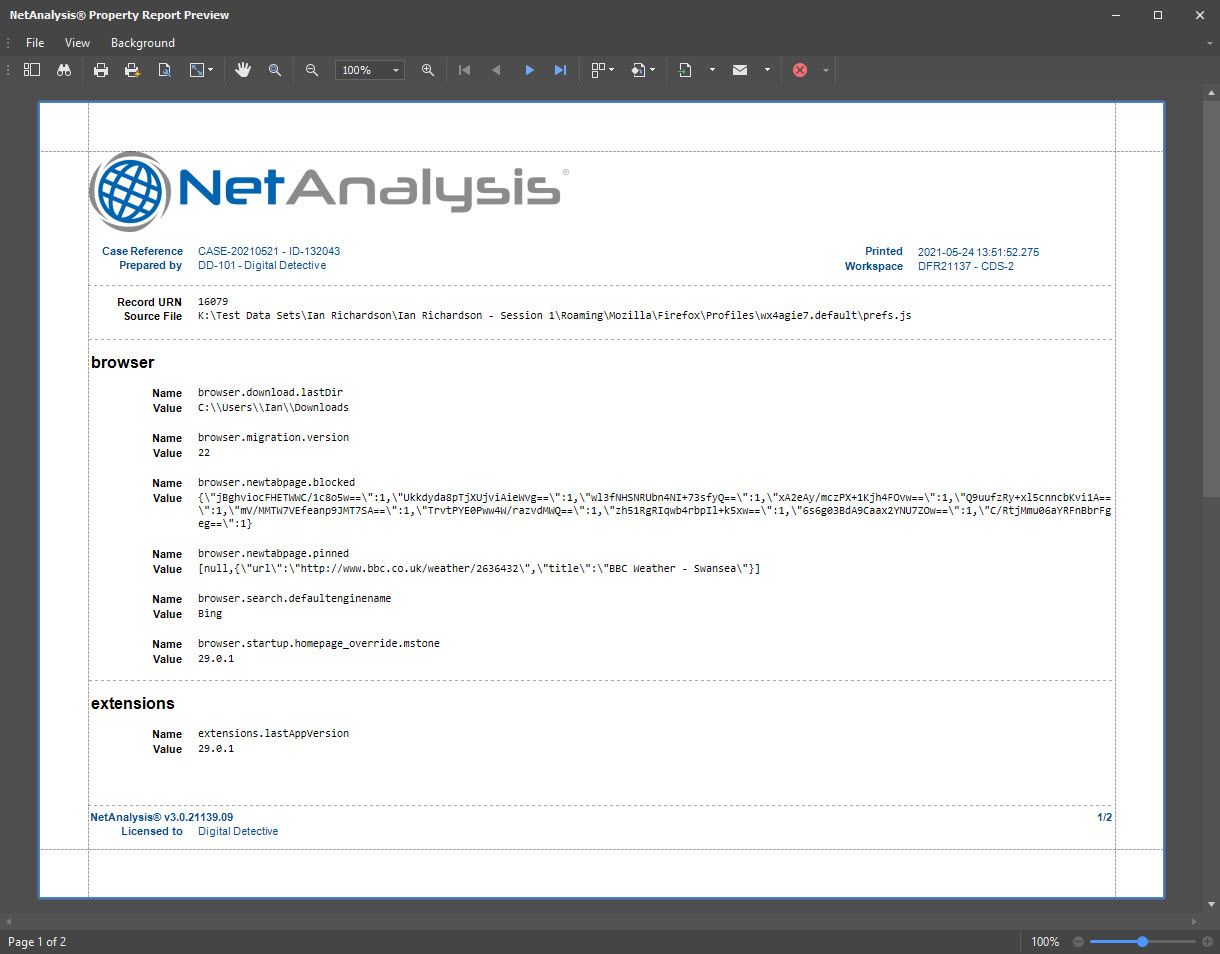The width and height of the screenshot is (1220, 954).
Task: Select the Hand pan tool
Action: click(243, 70)
